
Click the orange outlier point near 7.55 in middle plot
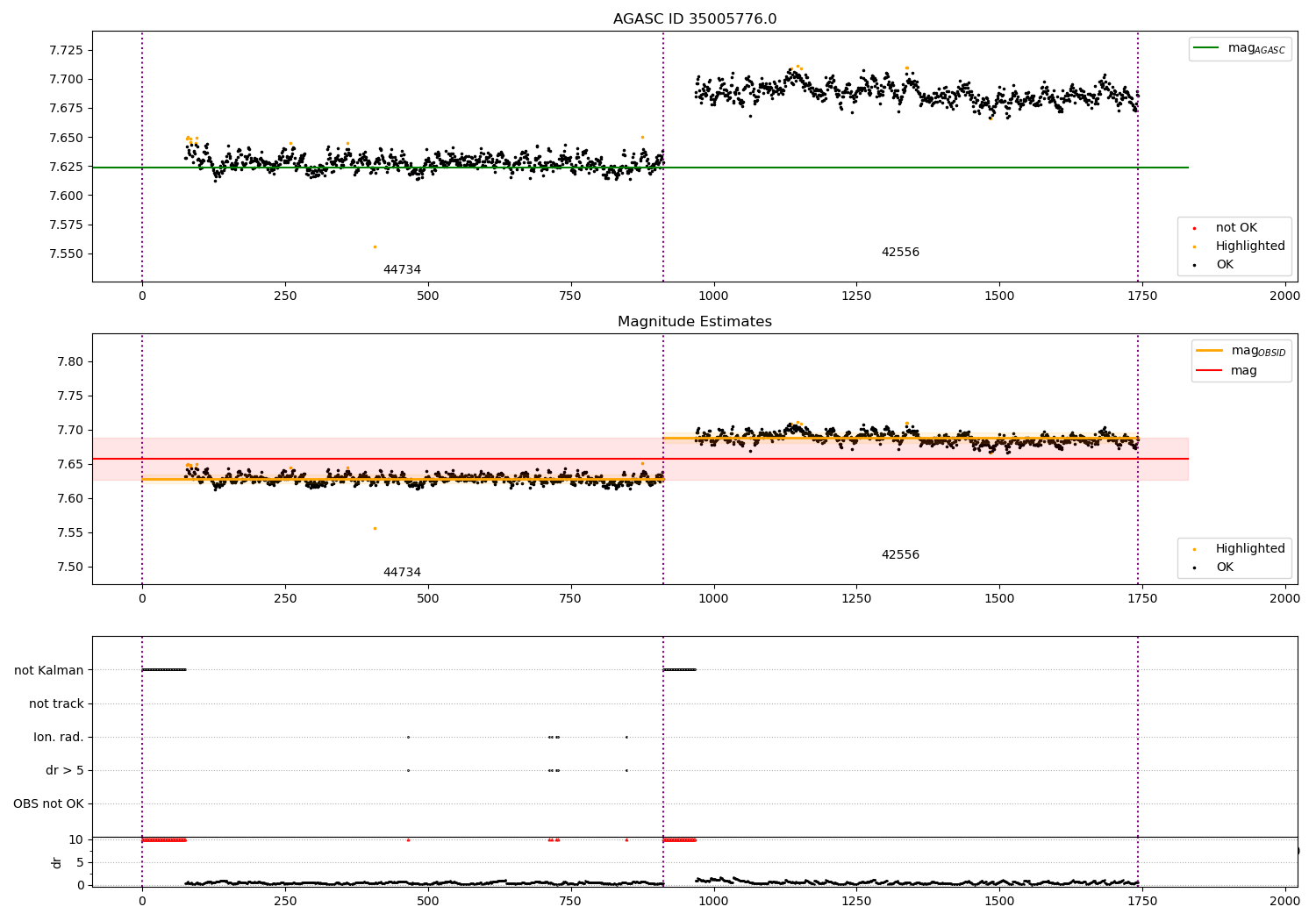tap(375, 528)
